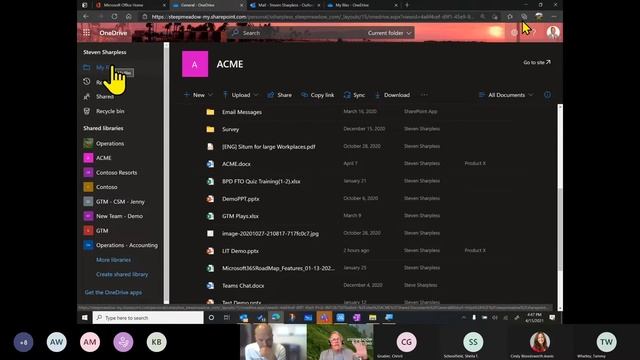640x360 pixels.
Task: Click the Contoso library orange icon
Action: coord(88,187)
